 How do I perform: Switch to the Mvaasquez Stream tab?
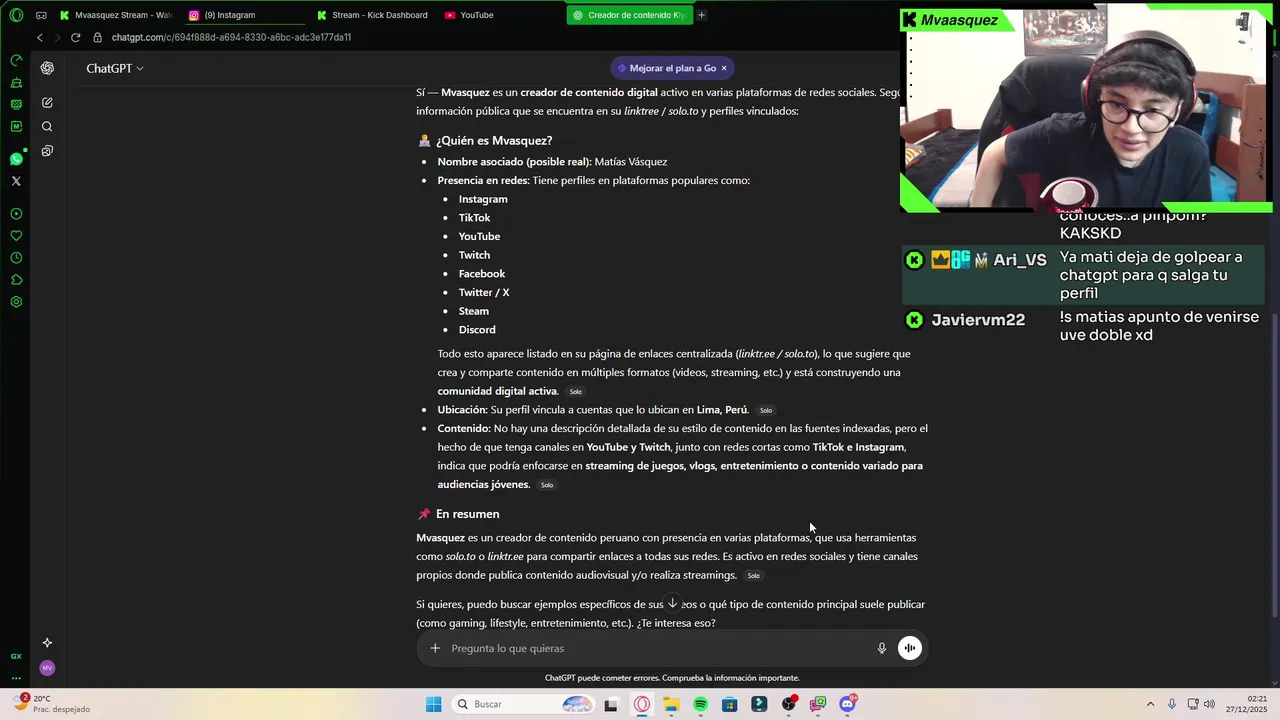point(115,15)
